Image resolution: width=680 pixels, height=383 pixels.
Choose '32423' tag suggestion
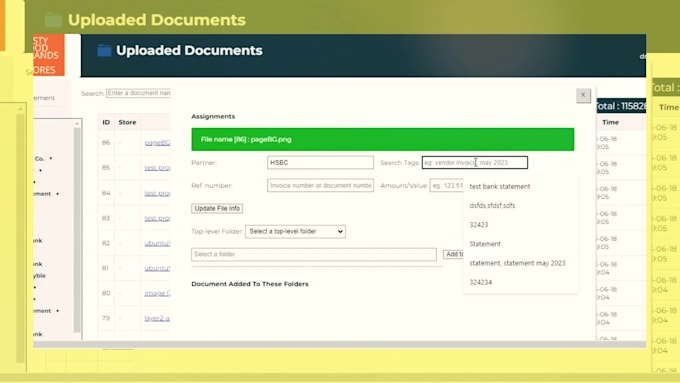[x=479, y=225]
